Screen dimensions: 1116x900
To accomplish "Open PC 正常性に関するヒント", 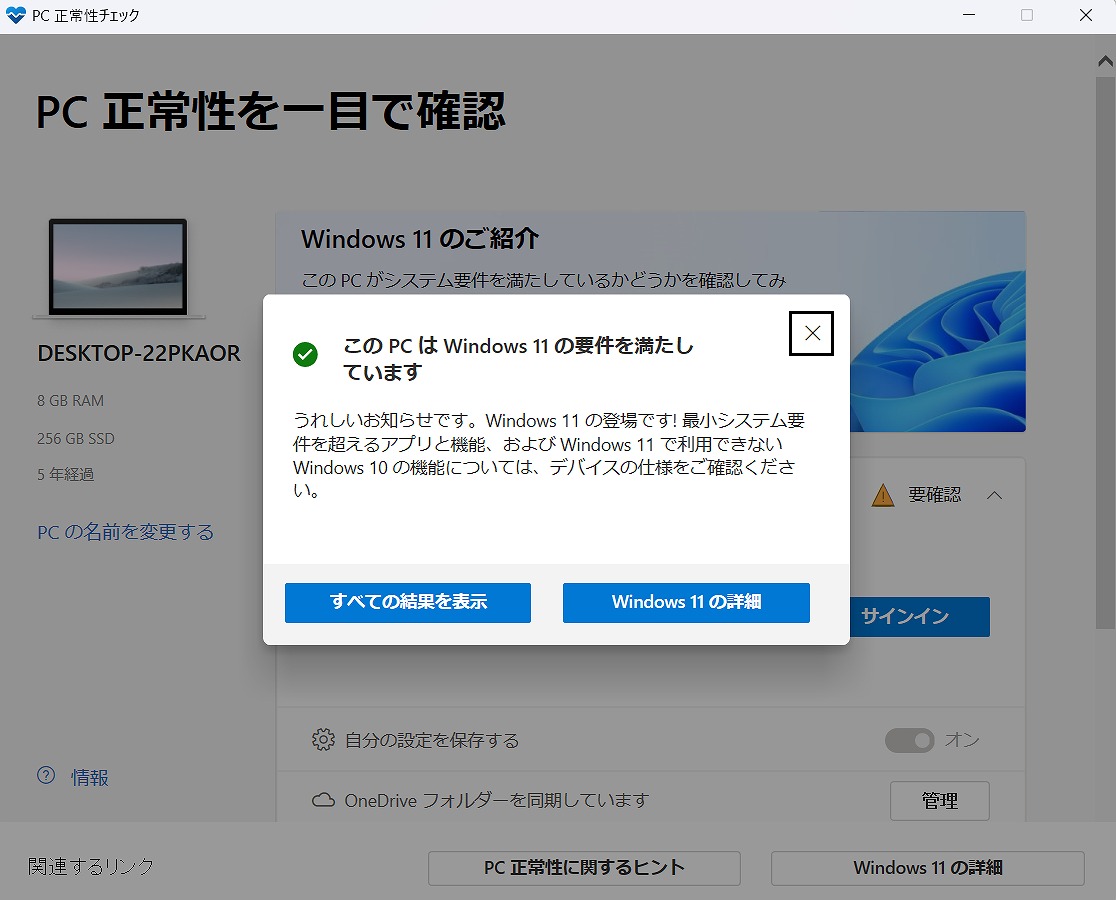I will coord(584,868).
